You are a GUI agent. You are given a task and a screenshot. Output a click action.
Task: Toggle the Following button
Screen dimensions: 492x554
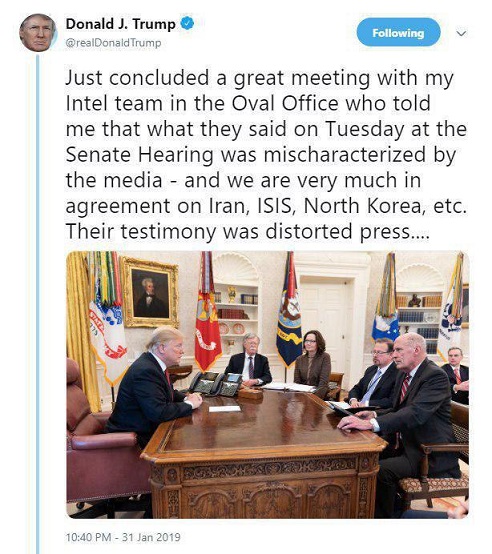[x=398, y=33]
